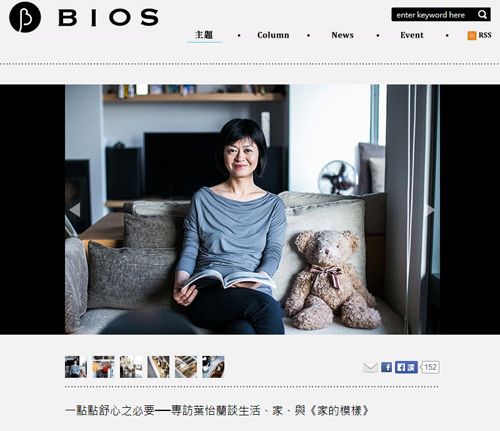Select the fifth gallery thumbnail
This screenshot has width=500, height=431.
(186, 367)
